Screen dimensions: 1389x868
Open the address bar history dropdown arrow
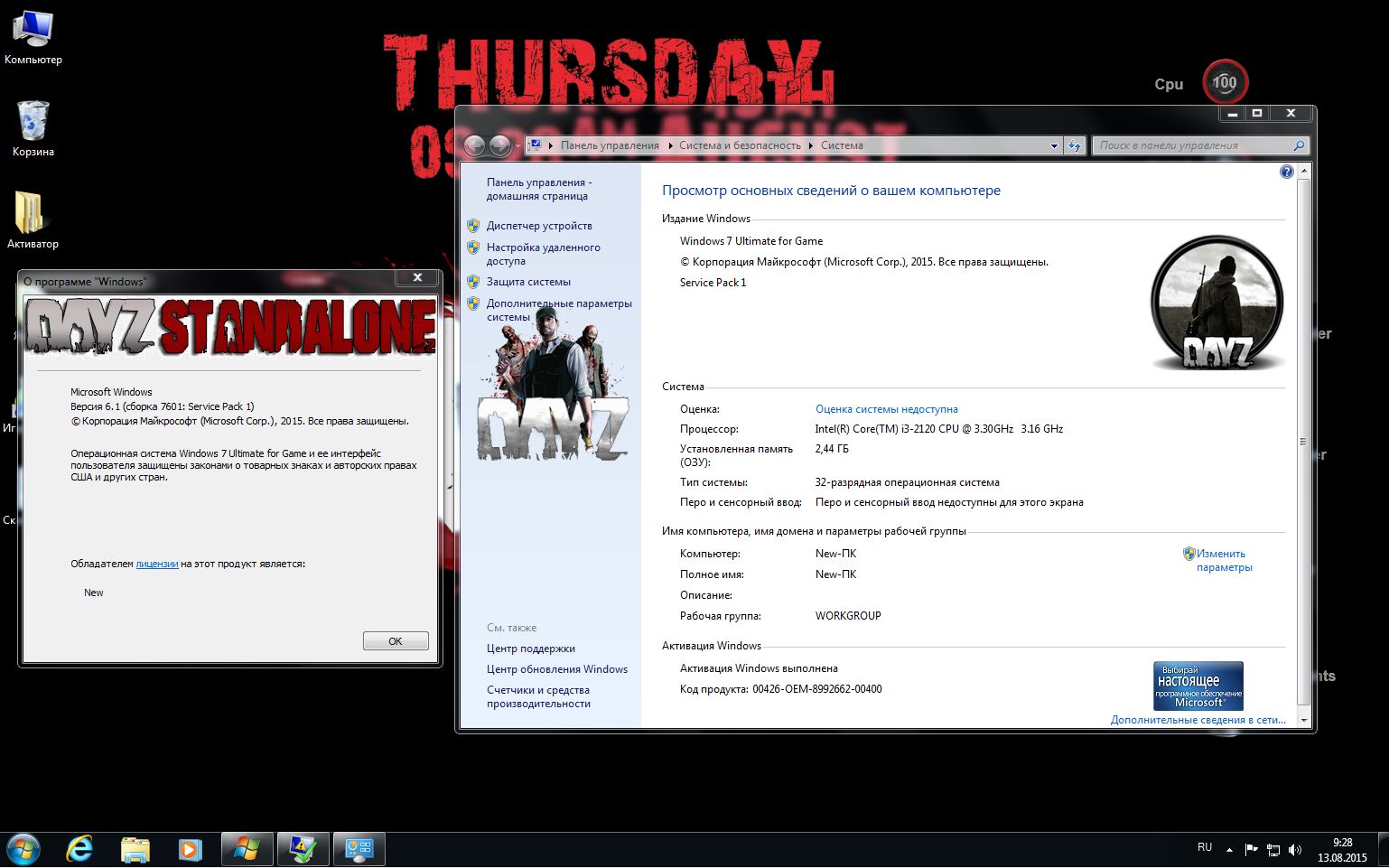point(1054,145)
